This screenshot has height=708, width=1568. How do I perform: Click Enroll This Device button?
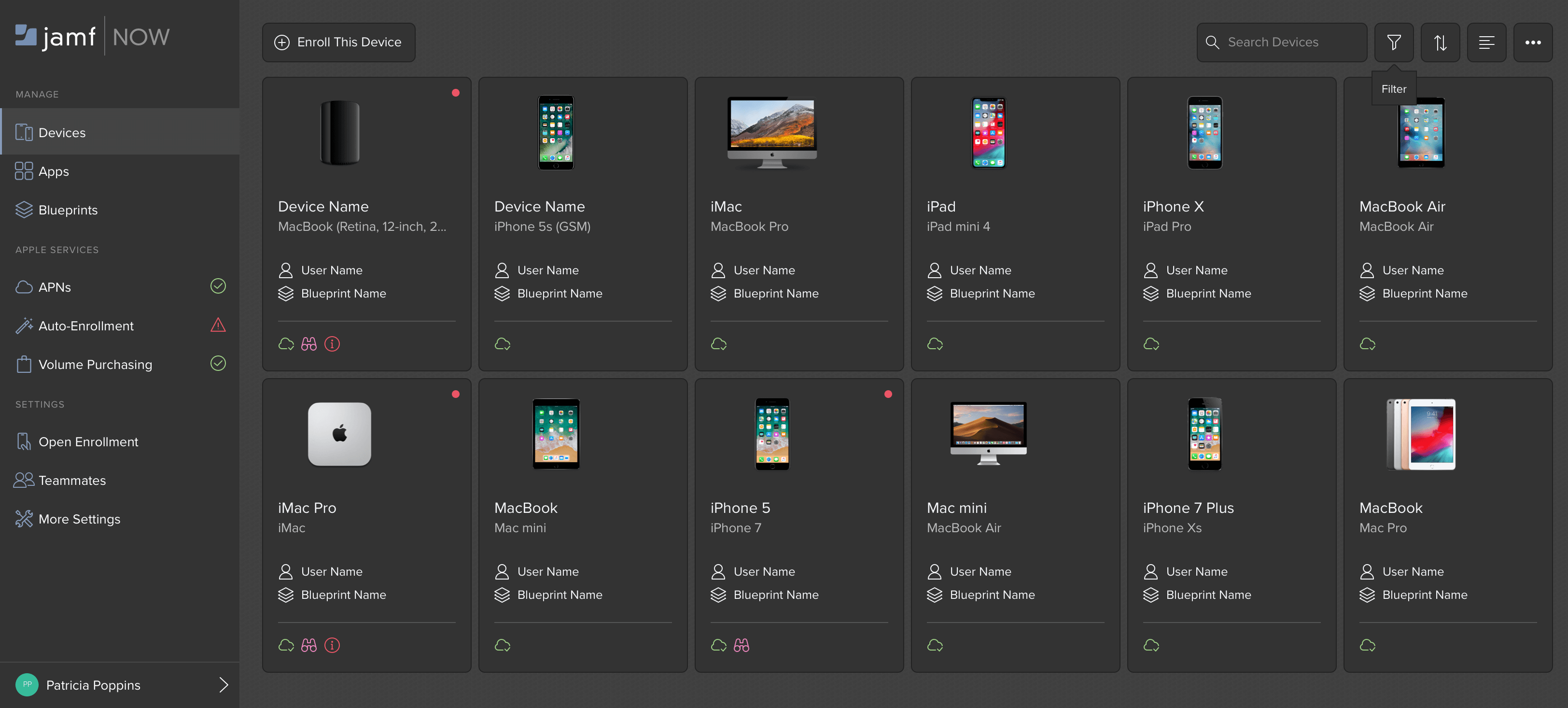click(x=337, y=42)
